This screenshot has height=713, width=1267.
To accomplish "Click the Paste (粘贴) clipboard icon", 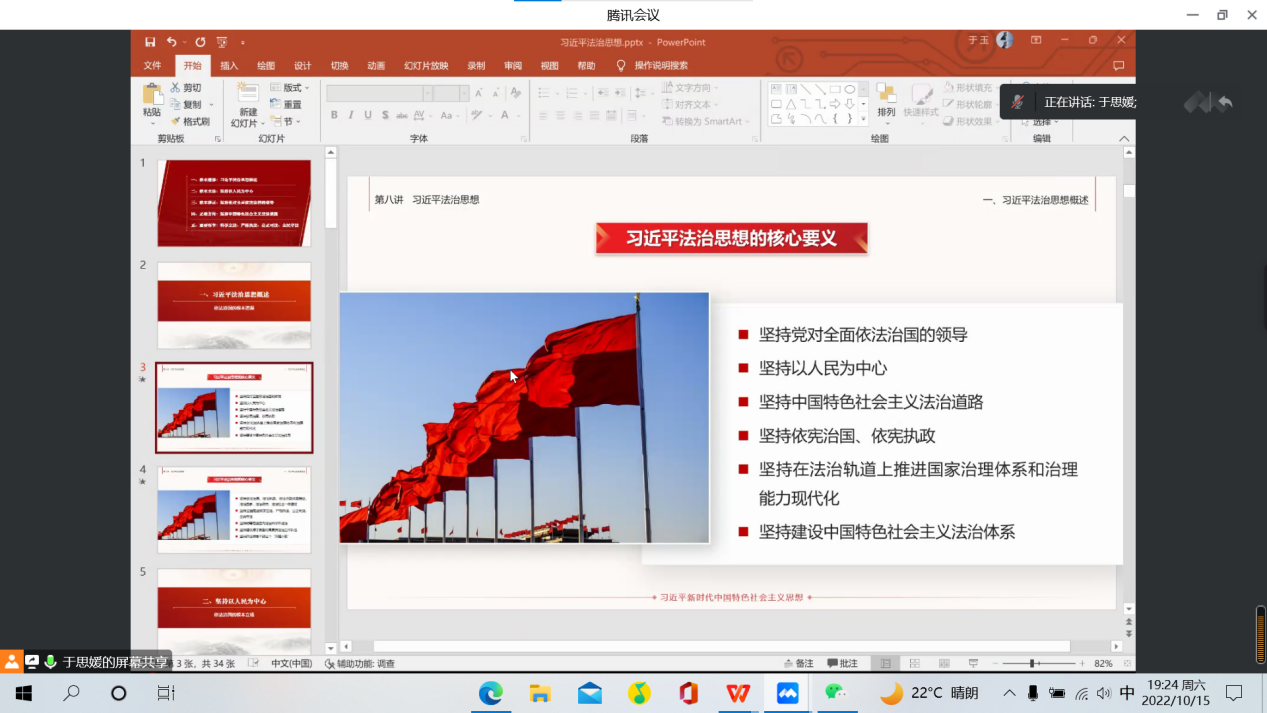I will (152, 96).
